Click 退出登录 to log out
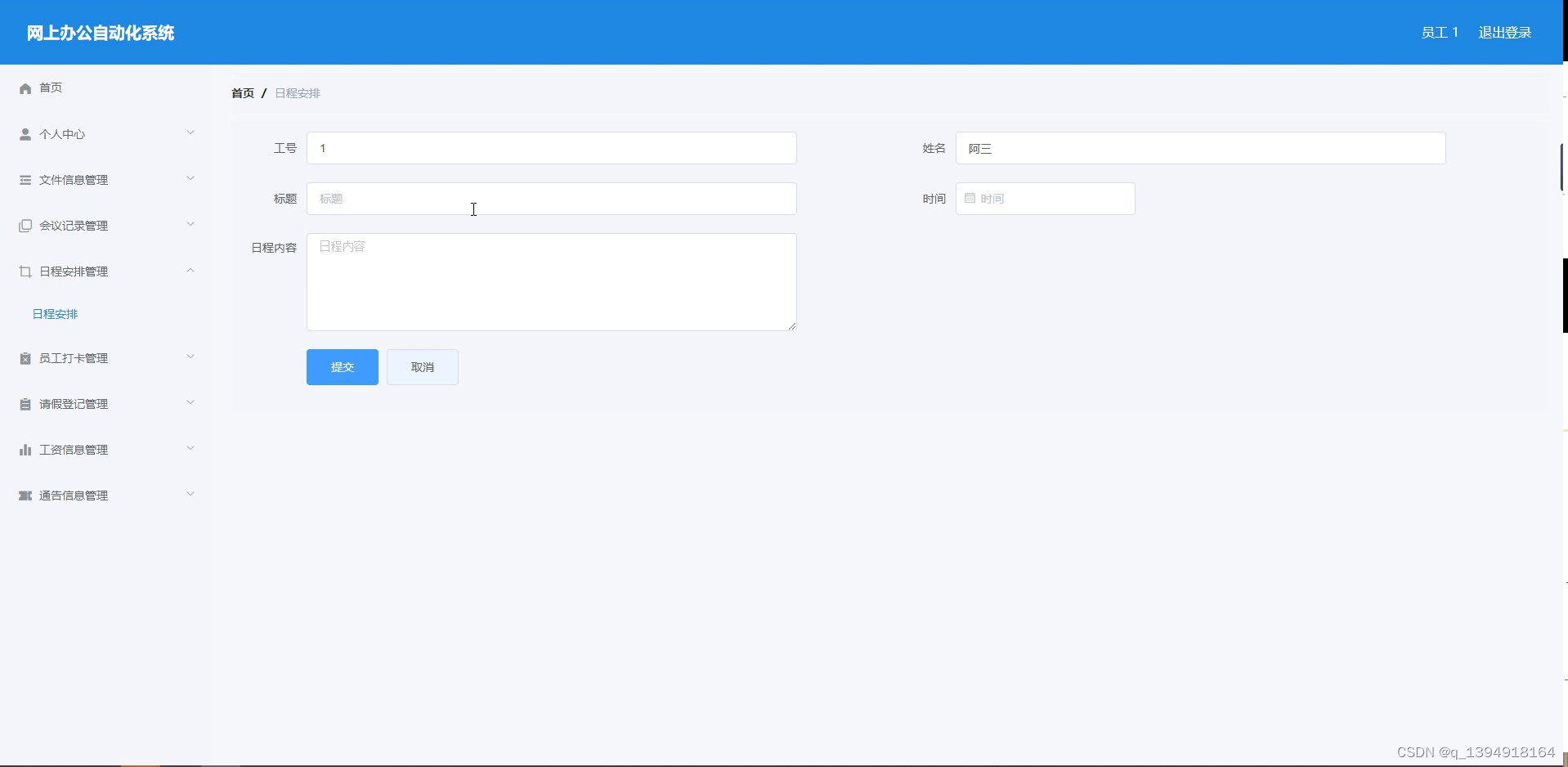This screenshot has height=767, width=1568. click(x=1505, y=33)
